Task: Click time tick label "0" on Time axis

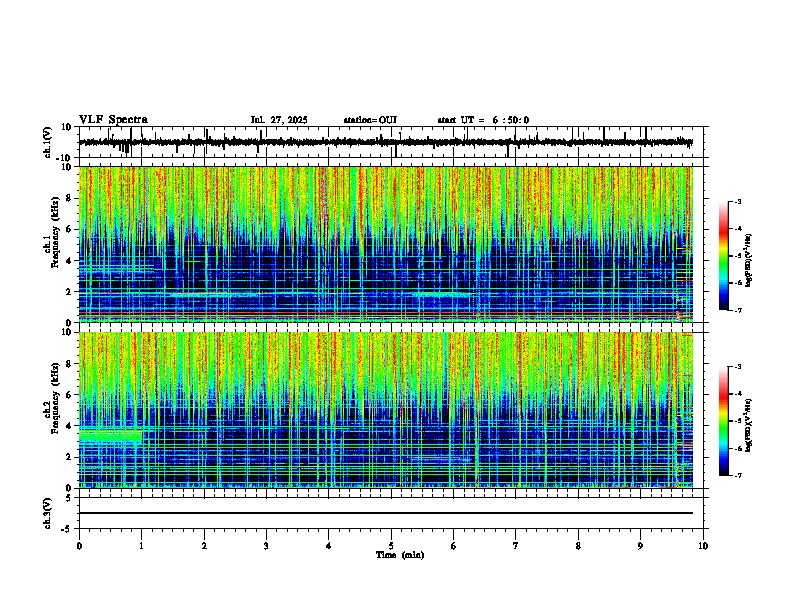Action: click(79, 546)
